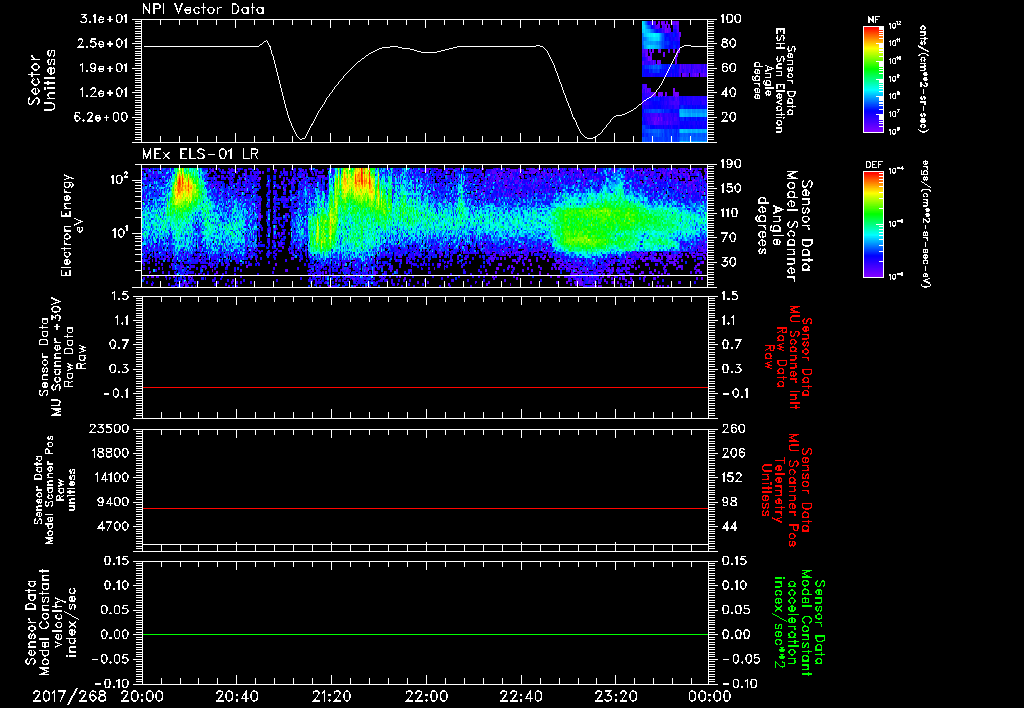Click the white sun elevation curve
The height and width of the screenshot is (708, 1024).
[424, 50]
